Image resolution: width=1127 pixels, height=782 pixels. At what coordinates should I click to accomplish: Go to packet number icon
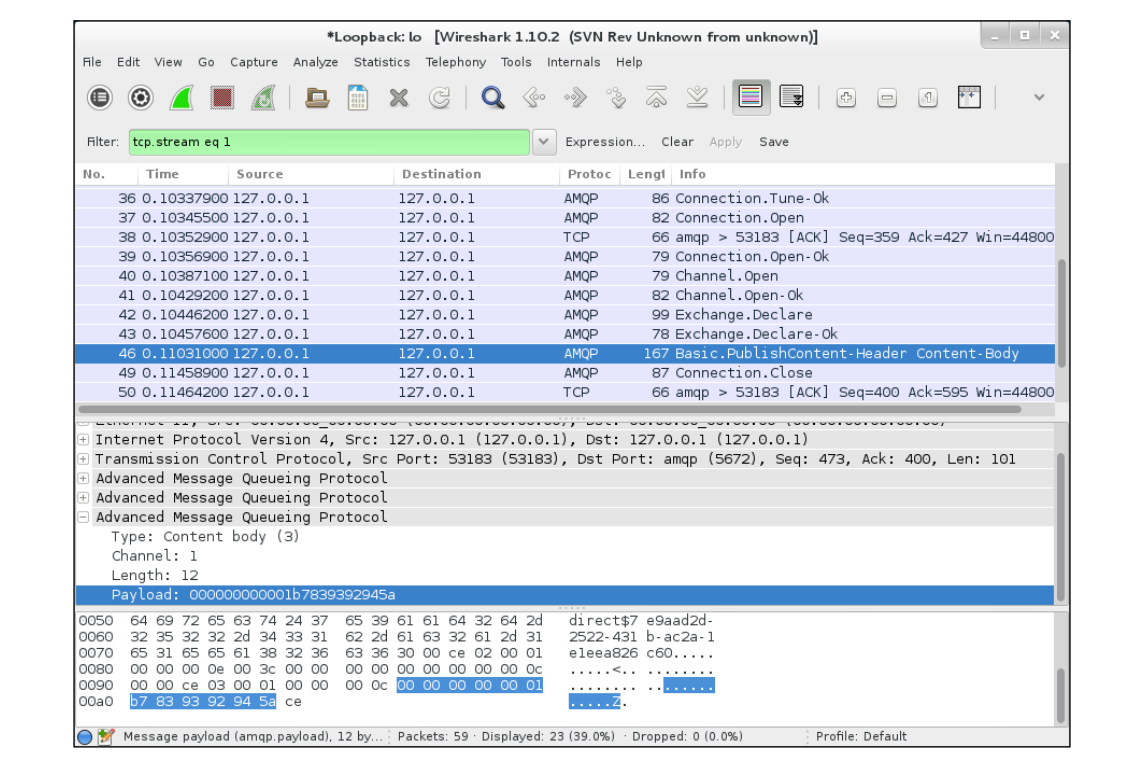tap(616, 97)
